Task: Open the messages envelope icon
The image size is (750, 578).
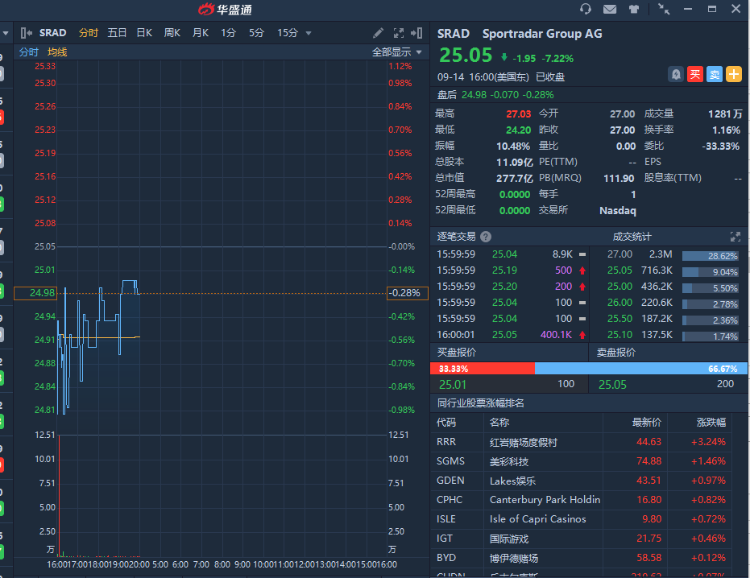Action: pos(611,9)
